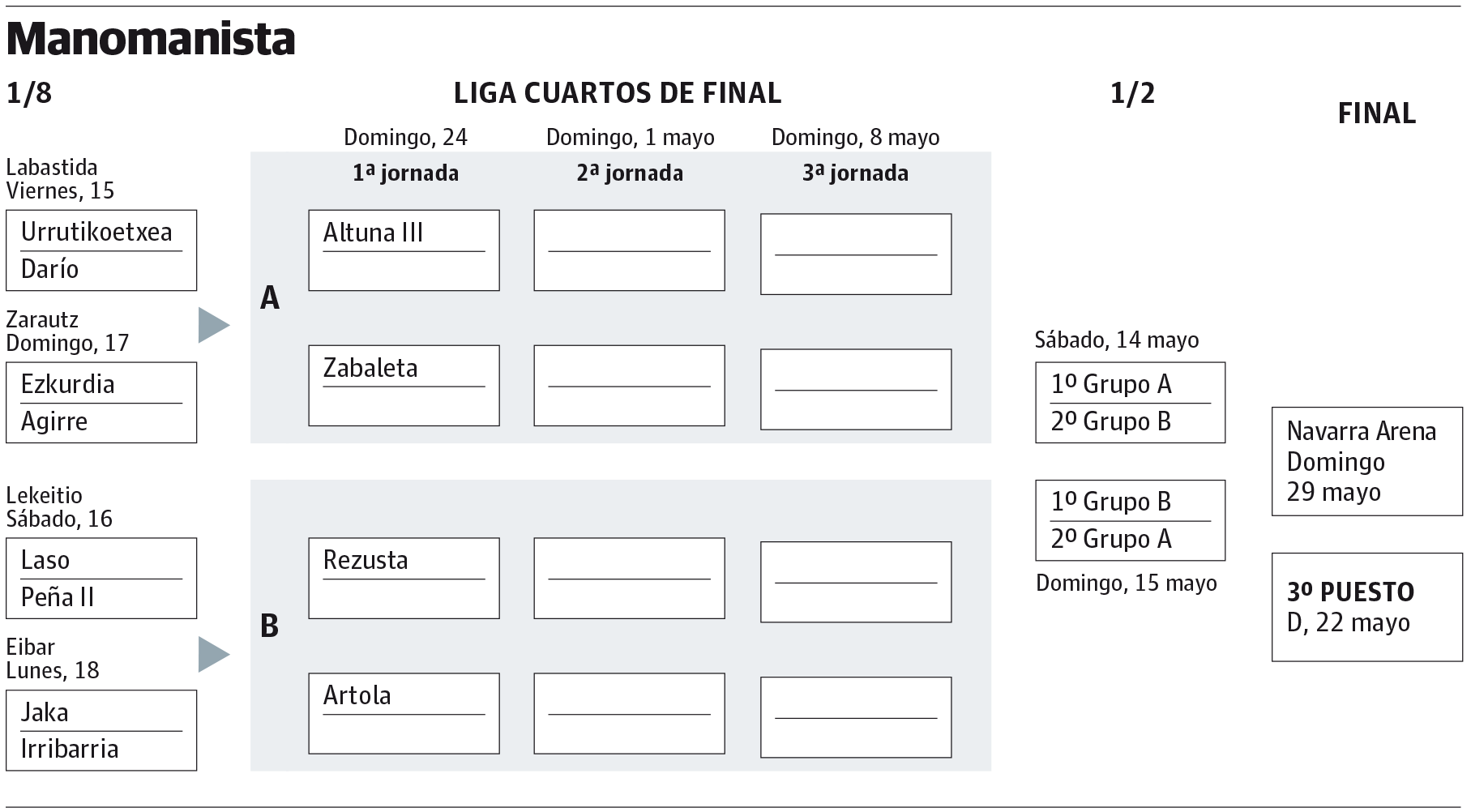1471x812 pixels.
Task: Click the 1ª jornada column header
Action: (x=405, y=173)
